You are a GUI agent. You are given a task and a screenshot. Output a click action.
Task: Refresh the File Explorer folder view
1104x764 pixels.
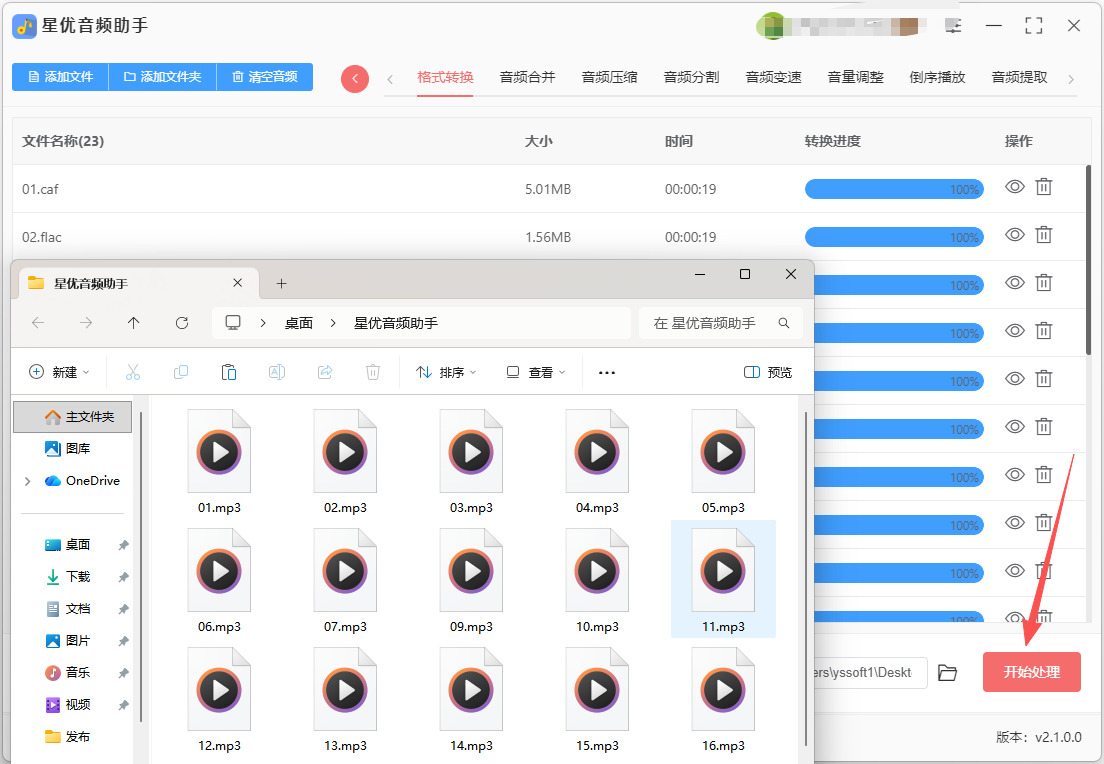point(182,322)
